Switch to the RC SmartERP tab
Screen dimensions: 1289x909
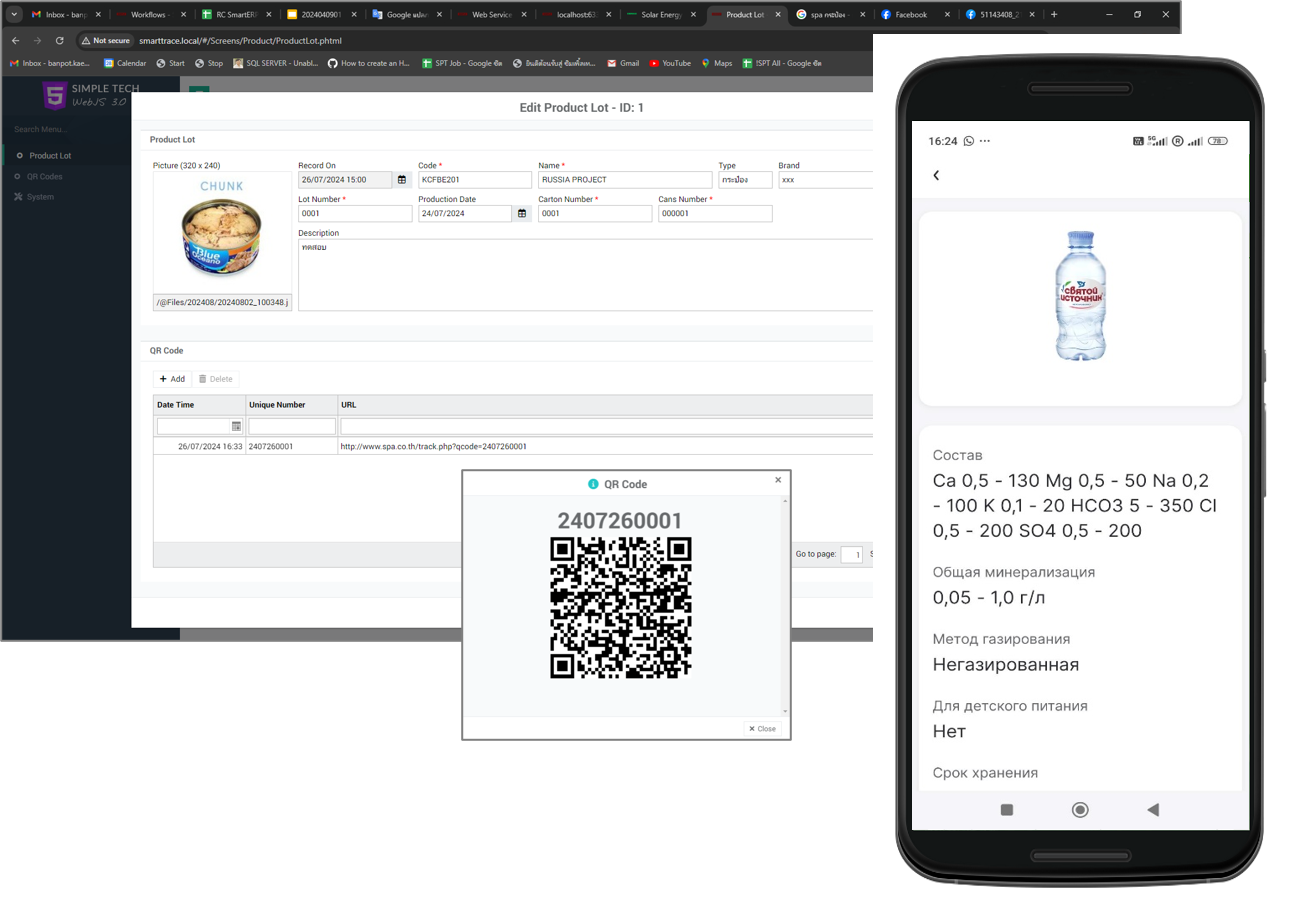235,15
